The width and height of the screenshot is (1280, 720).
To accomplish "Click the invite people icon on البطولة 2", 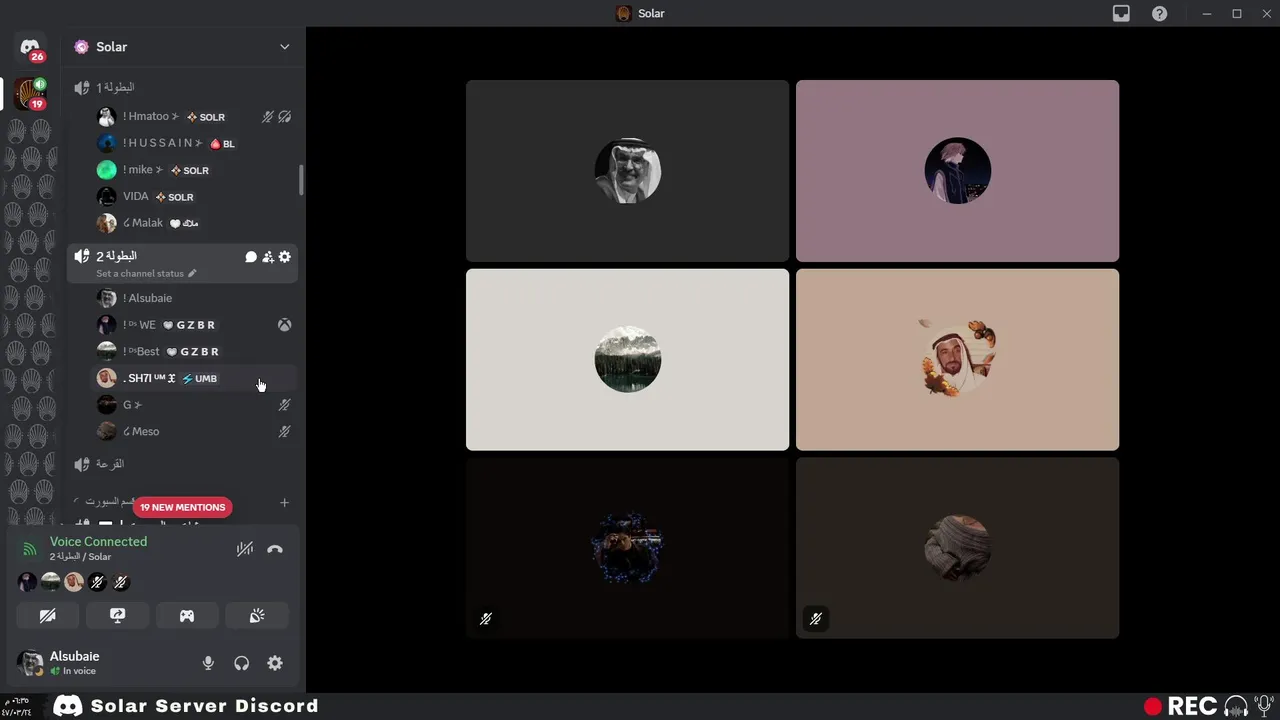I will click(268, 257).
